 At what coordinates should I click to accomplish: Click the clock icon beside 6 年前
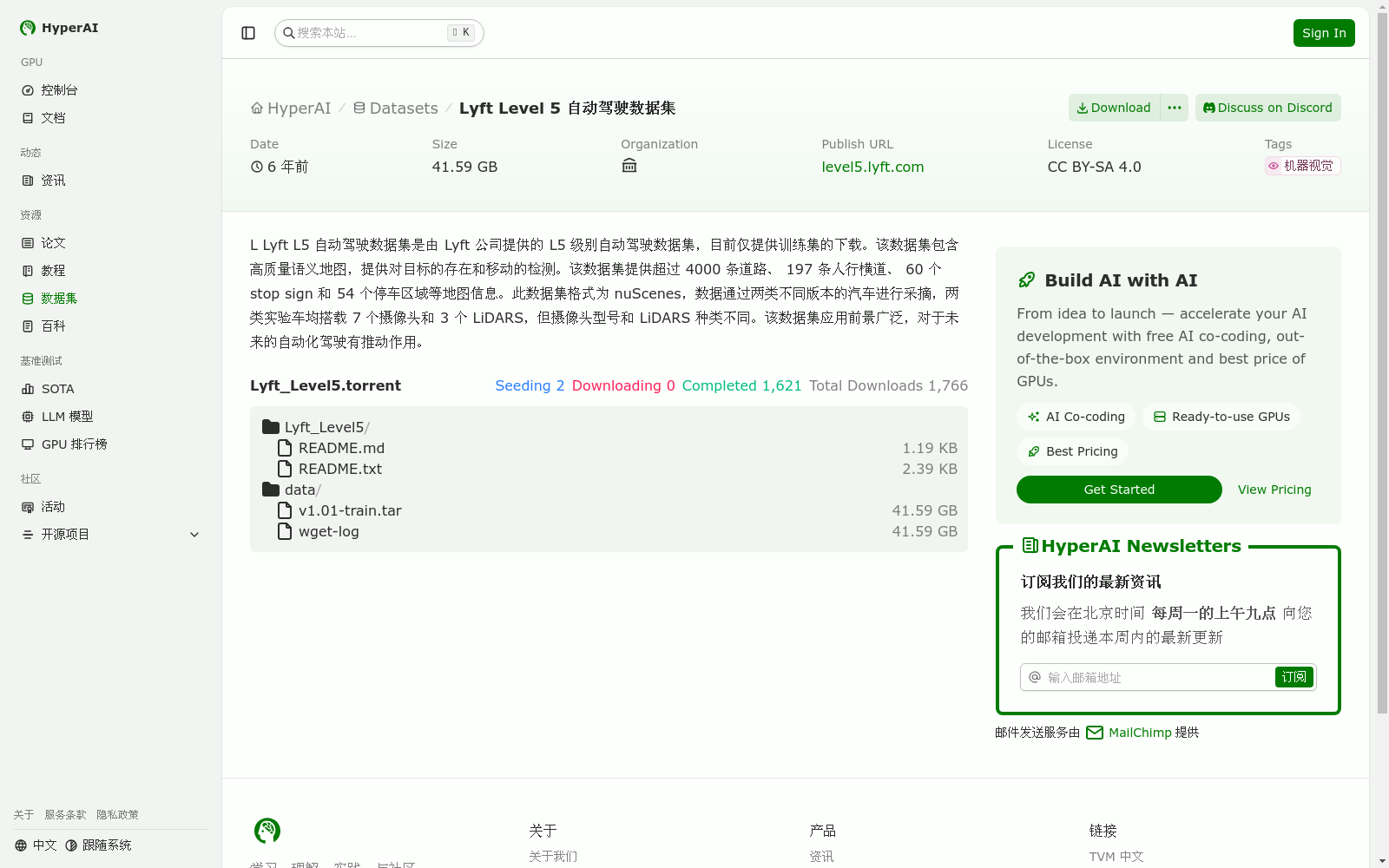tap(257, 167)
